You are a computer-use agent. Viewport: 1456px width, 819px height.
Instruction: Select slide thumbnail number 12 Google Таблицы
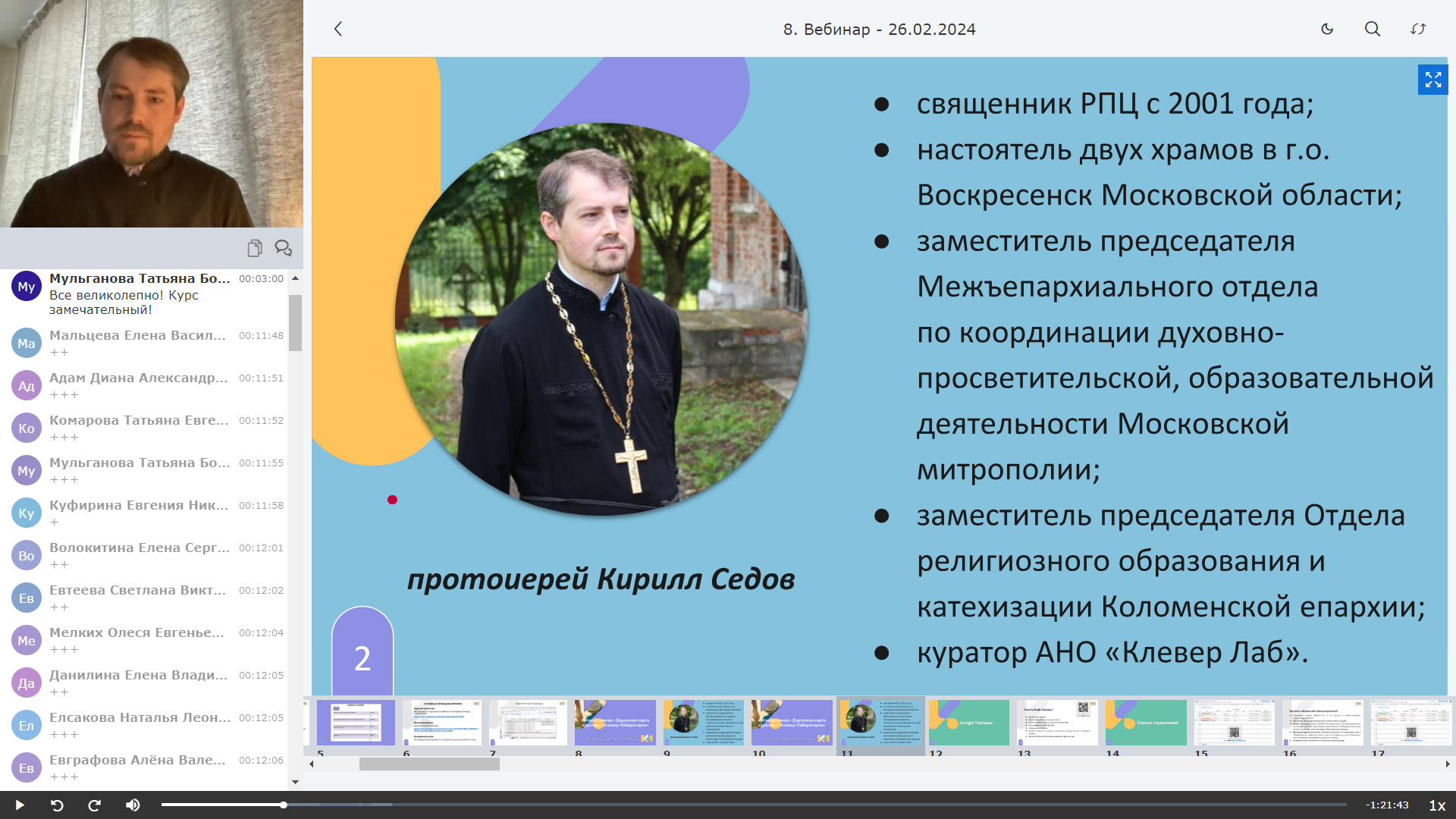click(968, 723)
